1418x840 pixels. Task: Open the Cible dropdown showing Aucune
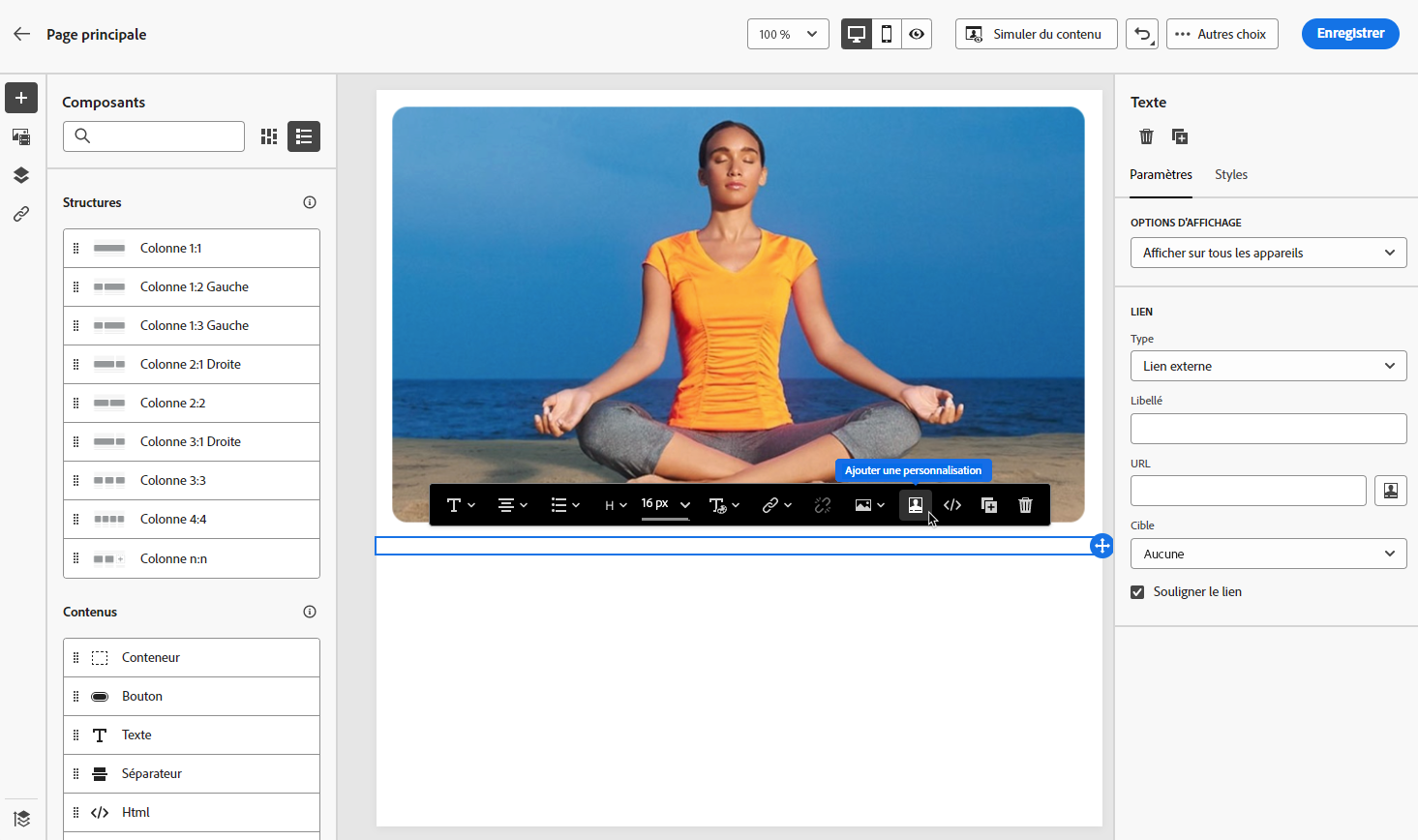[1268, 555]
